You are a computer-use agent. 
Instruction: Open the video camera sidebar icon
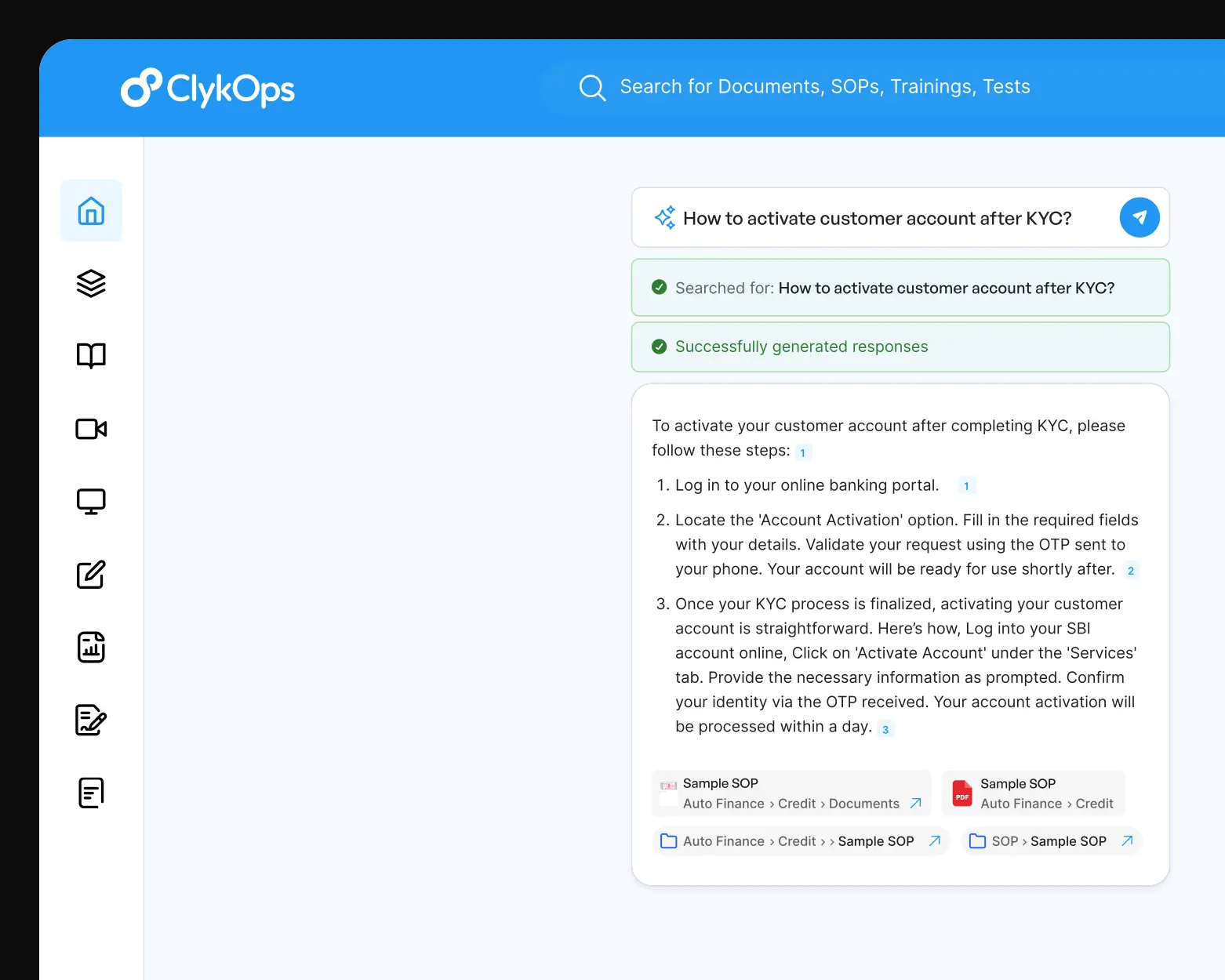click(x=91, y=429)
